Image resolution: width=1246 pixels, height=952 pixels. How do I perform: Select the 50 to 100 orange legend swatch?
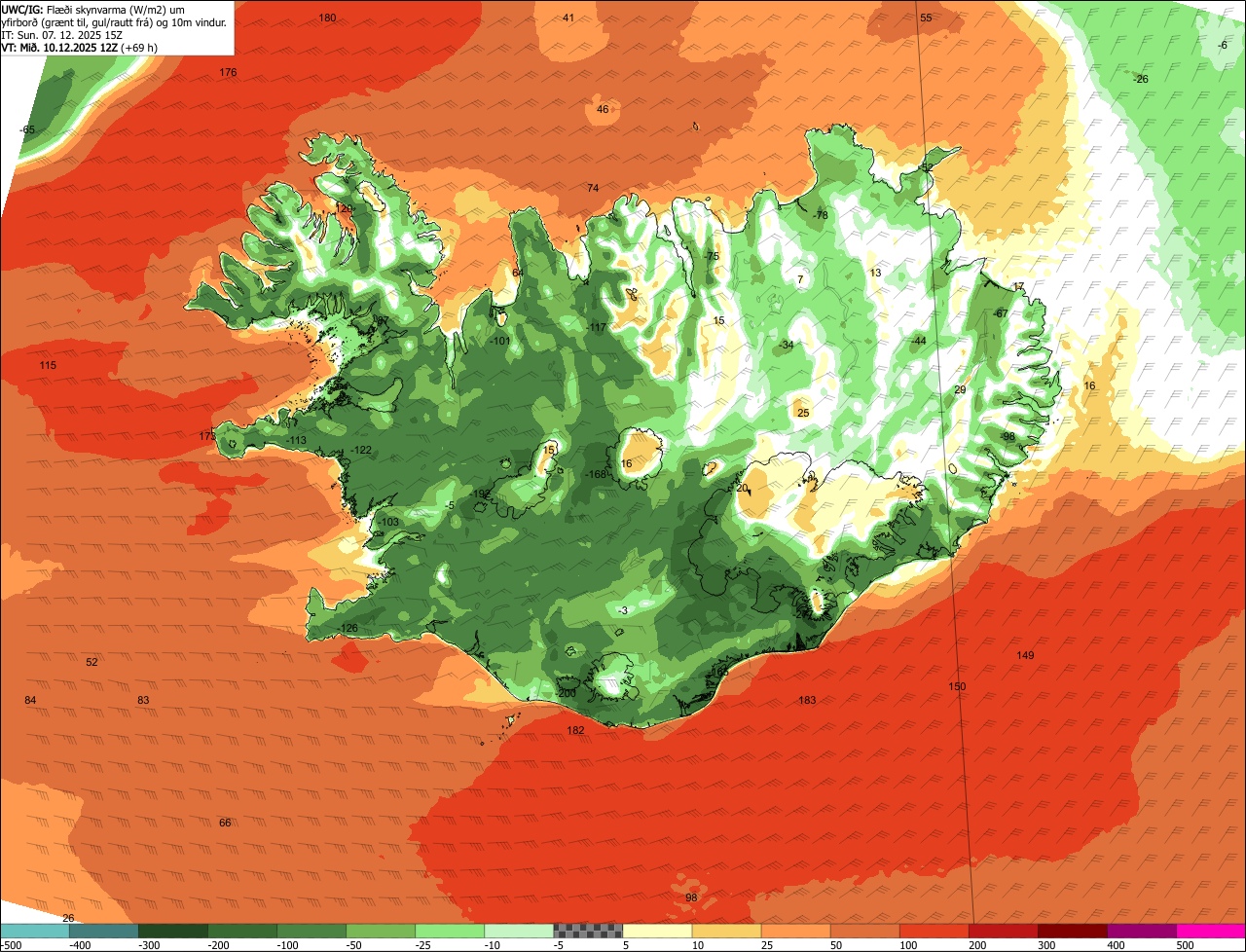click(864, 931)
